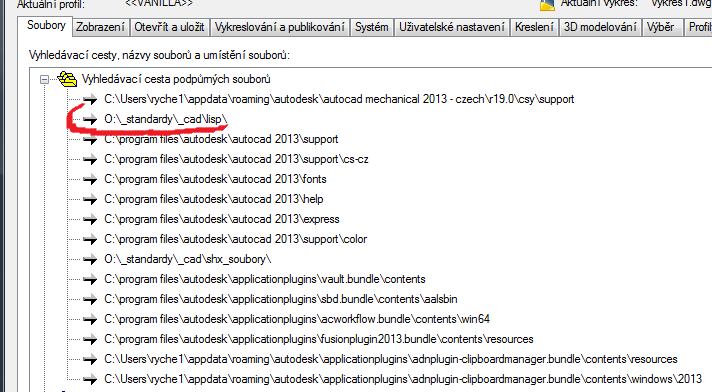Select the autocad 2013\help path

[x=213, y=199]
